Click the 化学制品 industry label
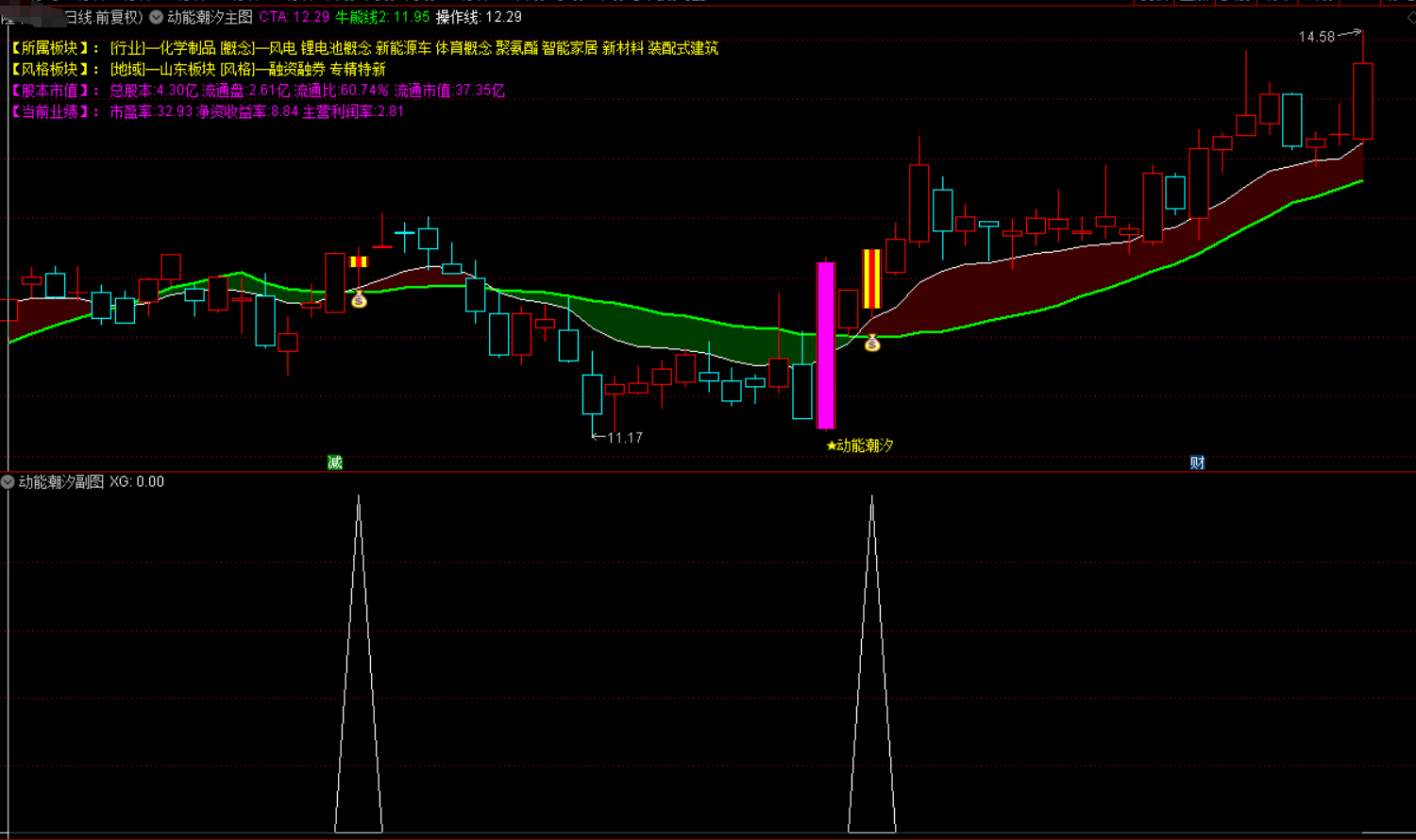1416x840 pixels. click(186, 48)
